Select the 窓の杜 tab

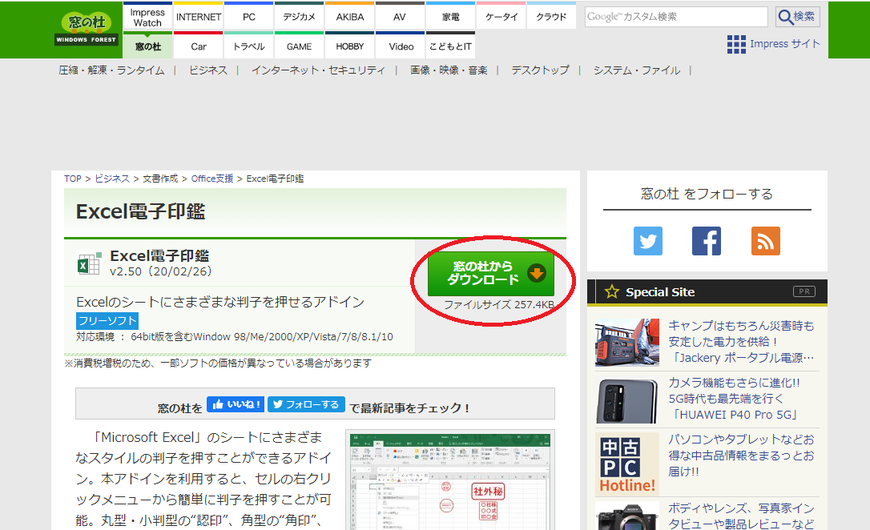click(148, 46)
